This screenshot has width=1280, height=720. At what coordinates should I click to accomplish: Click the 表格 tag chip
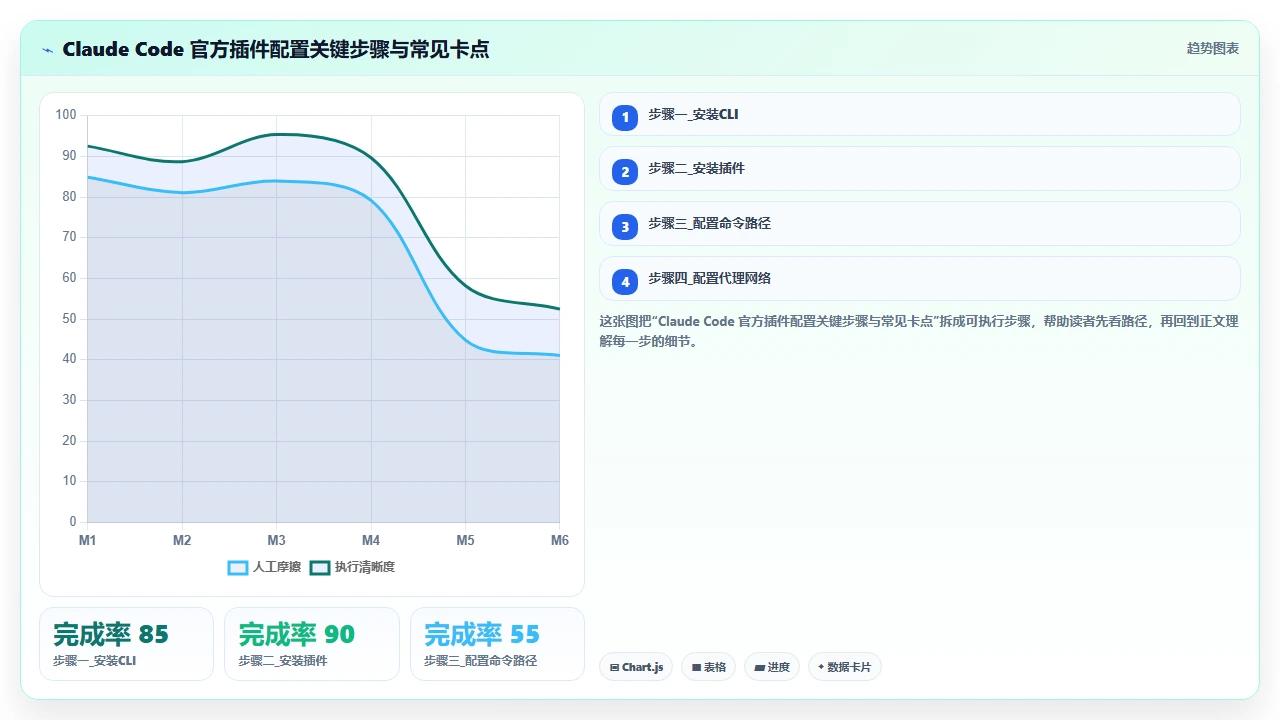[709, 667]
